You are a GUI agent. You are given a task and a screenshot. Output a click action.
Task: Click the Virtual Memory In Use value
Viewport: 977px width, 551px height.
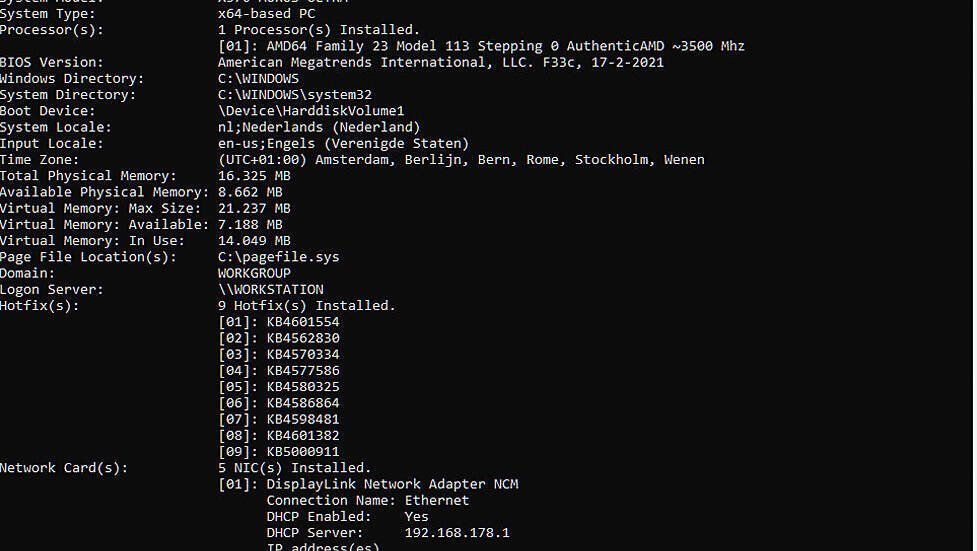coord(254,241)
